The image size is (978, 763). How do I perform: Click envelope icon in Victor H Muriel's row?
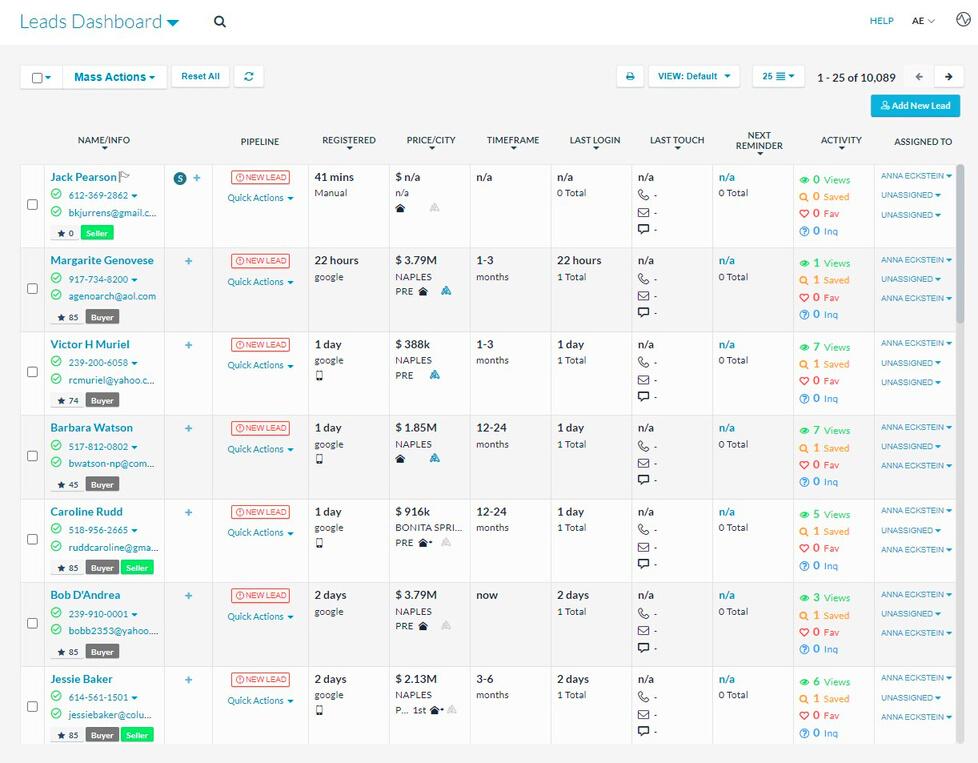(643, 379)
